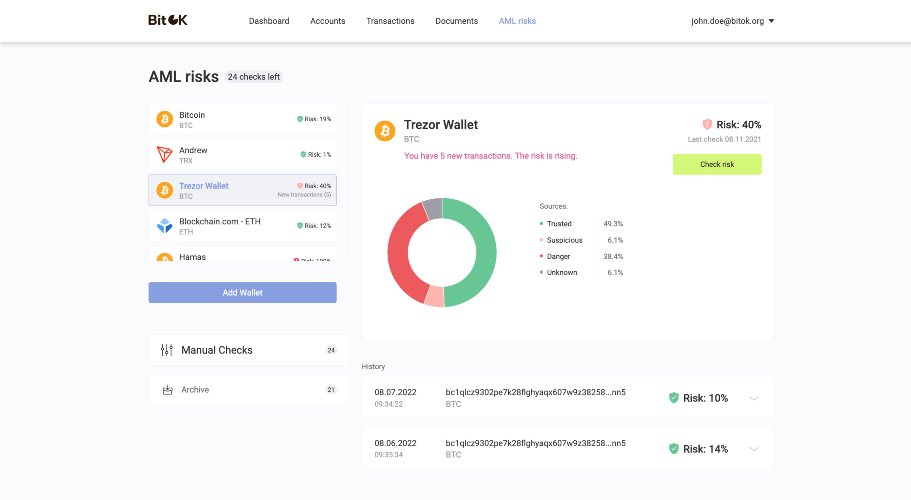This screenshot has height=500, width=911.
Task: Click the new transactions risk rising notice
Action: [x=490, y=156]
